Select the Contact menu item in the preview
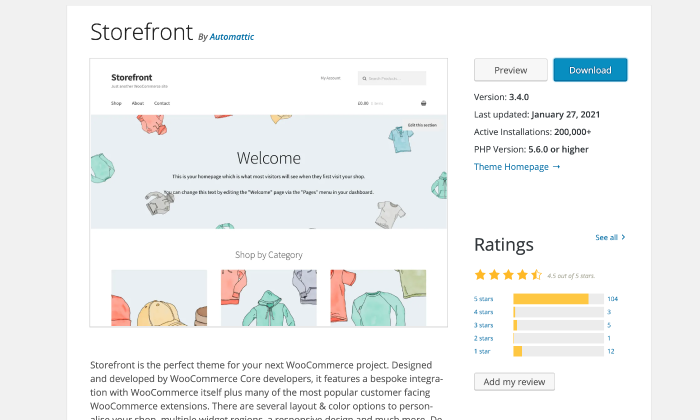 (x=162, y=103)
